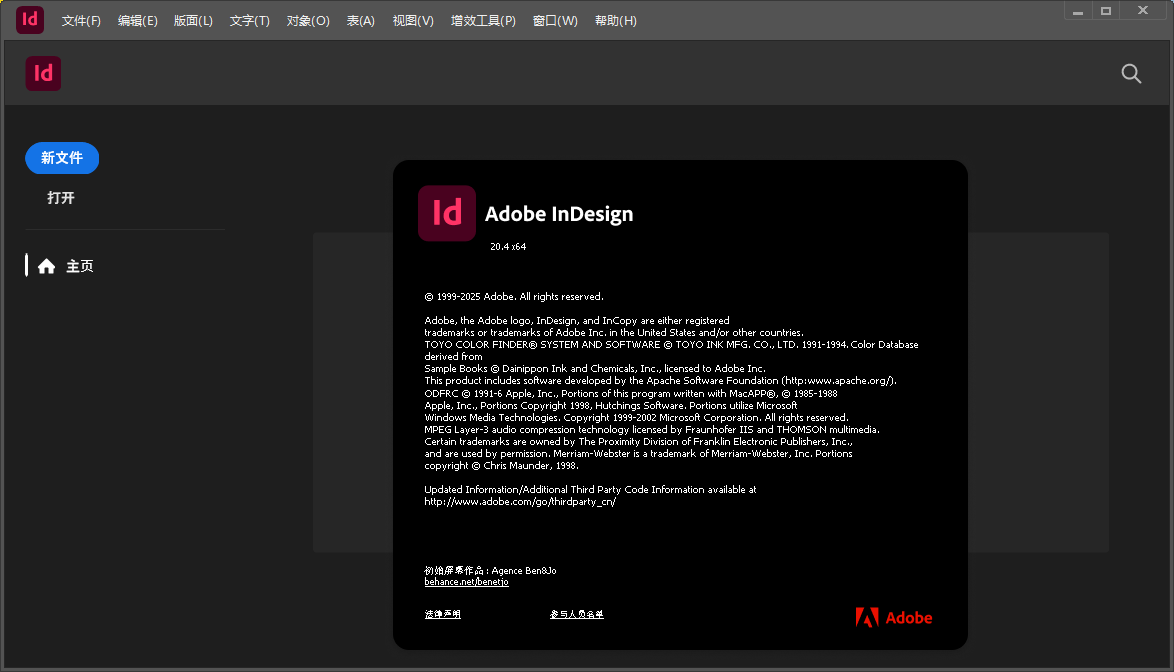
Task: Click the InDesign home icon below the menu bar
Action: tap(43, 73)
